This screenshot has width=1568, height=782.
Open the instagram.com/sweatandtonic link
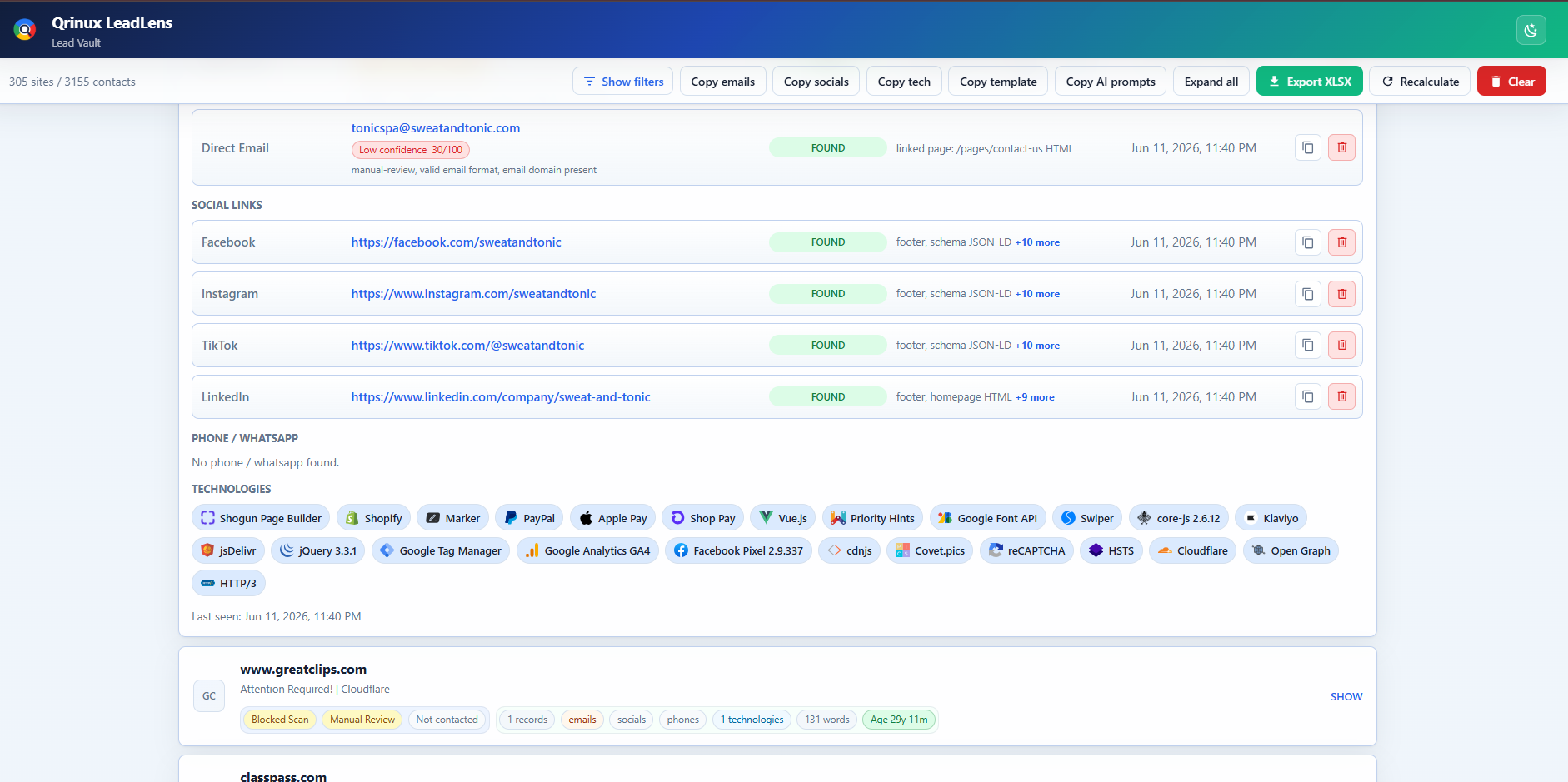click(x=473, y=294)
